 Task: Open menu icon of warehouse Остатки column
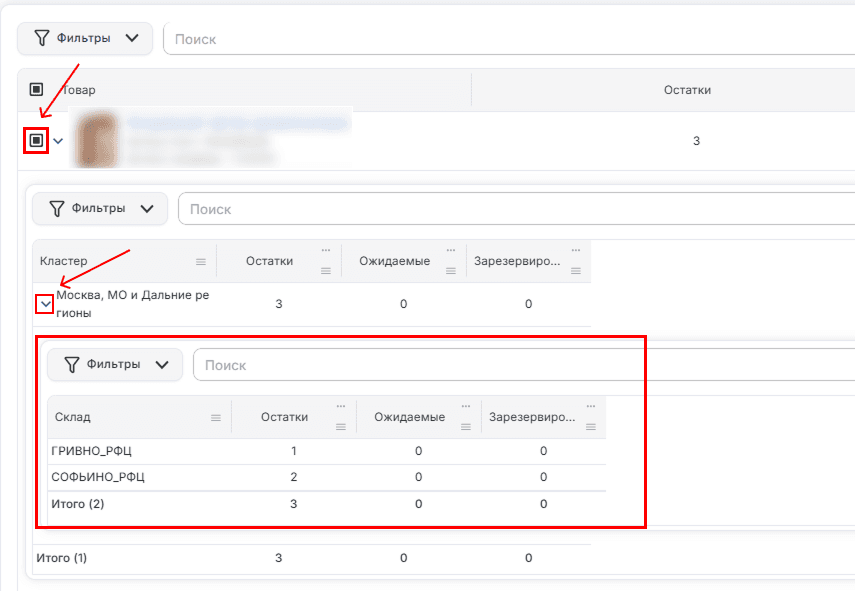pyautogui.click(x=341, y=427)
